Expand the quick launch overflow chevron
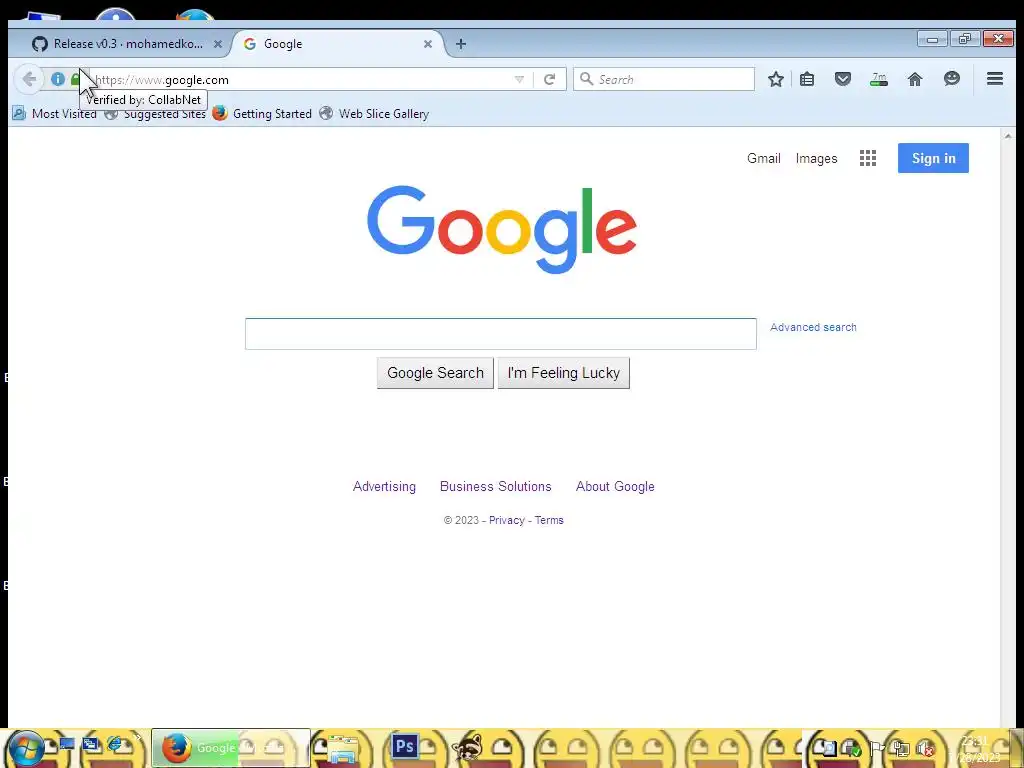Screen dimensions: 1024x768 click(x=138, y=739)
